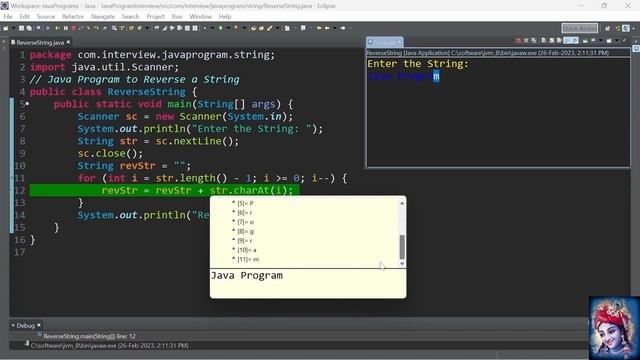Viewport: 640px width, 360px height.
Task: Open the Navigate menu
Action: (103, 16)
